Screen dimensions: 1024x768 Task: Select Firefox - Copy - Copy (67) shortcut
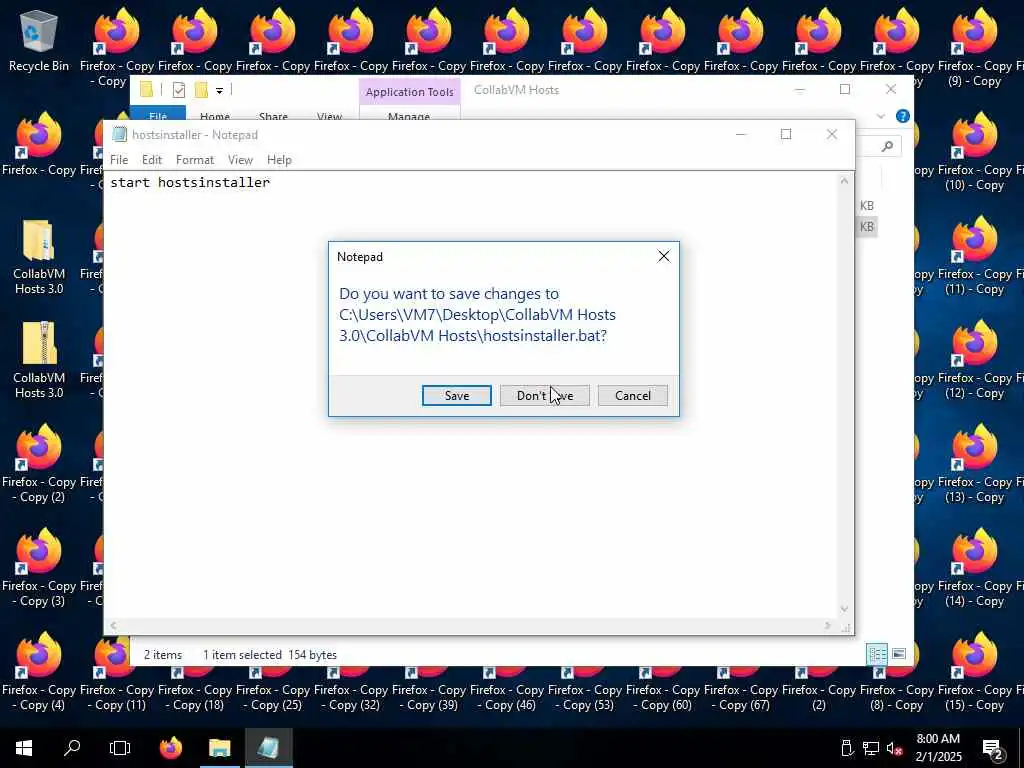741,689
